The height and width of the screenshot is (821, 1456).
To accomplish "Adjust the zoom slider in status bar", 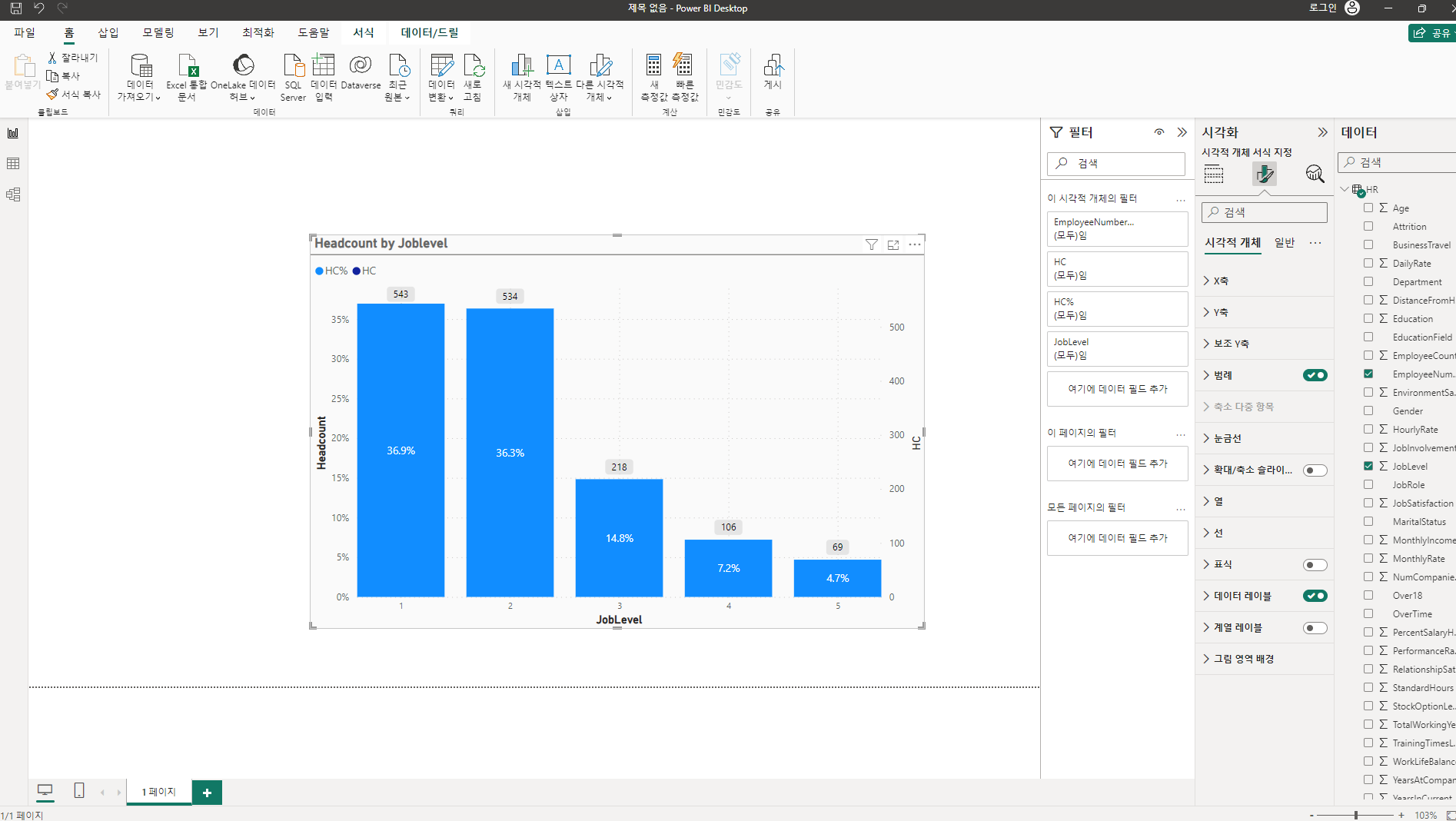I will click(x=1356, y=815).
